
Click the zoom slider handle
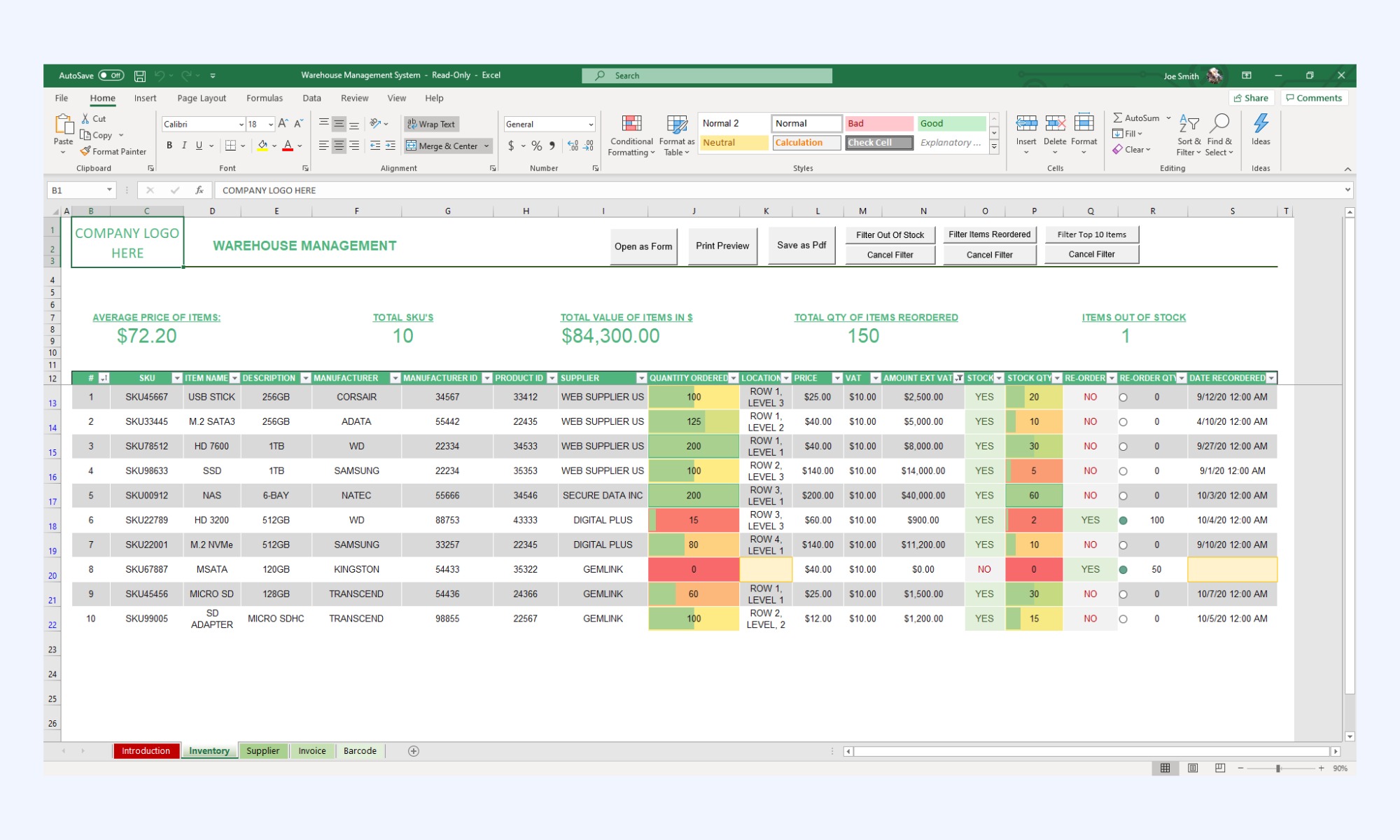click(x=1278, y=768)
